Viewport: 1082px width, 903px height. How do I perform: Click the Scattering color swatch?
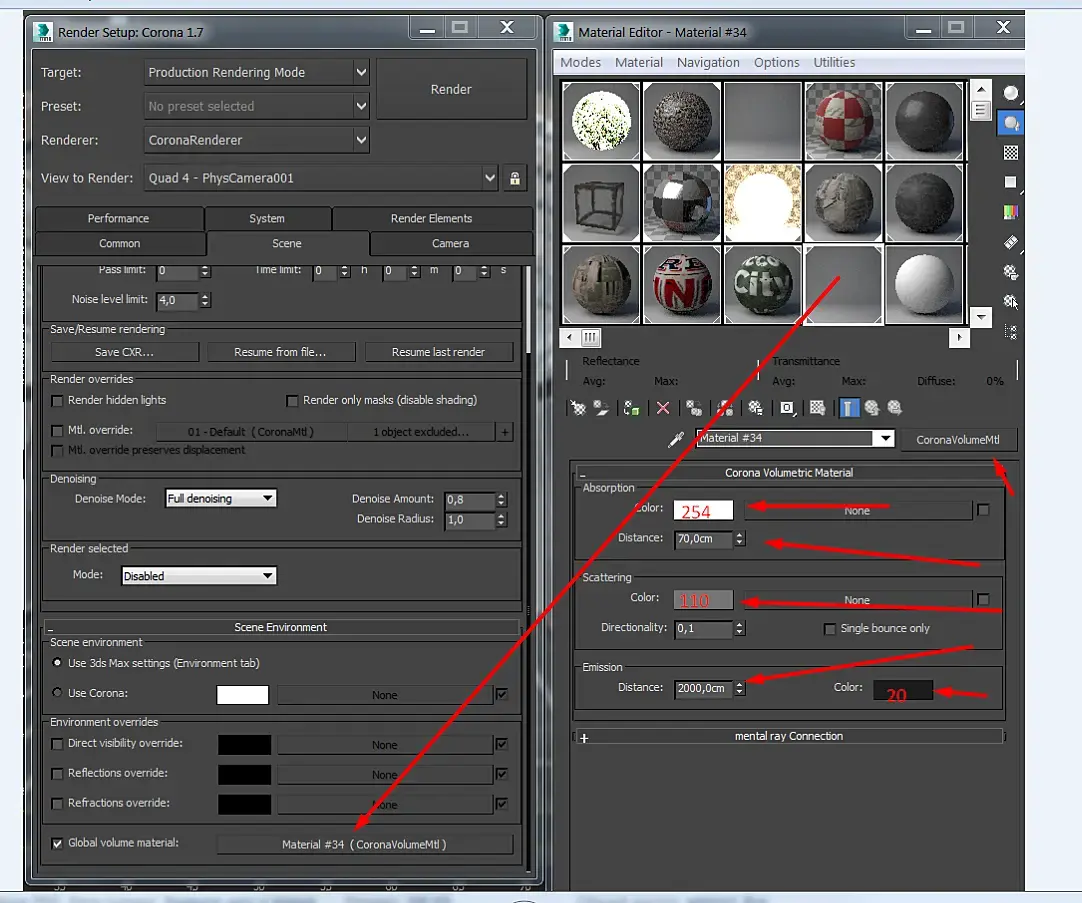click(x=703, y=599)
